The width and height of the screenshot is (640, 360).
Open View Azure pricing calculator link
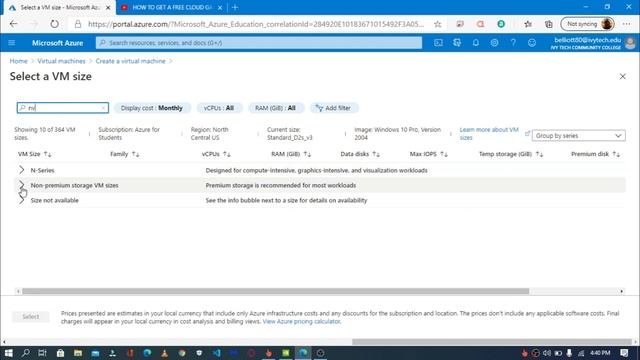click(x=301, y=321)
